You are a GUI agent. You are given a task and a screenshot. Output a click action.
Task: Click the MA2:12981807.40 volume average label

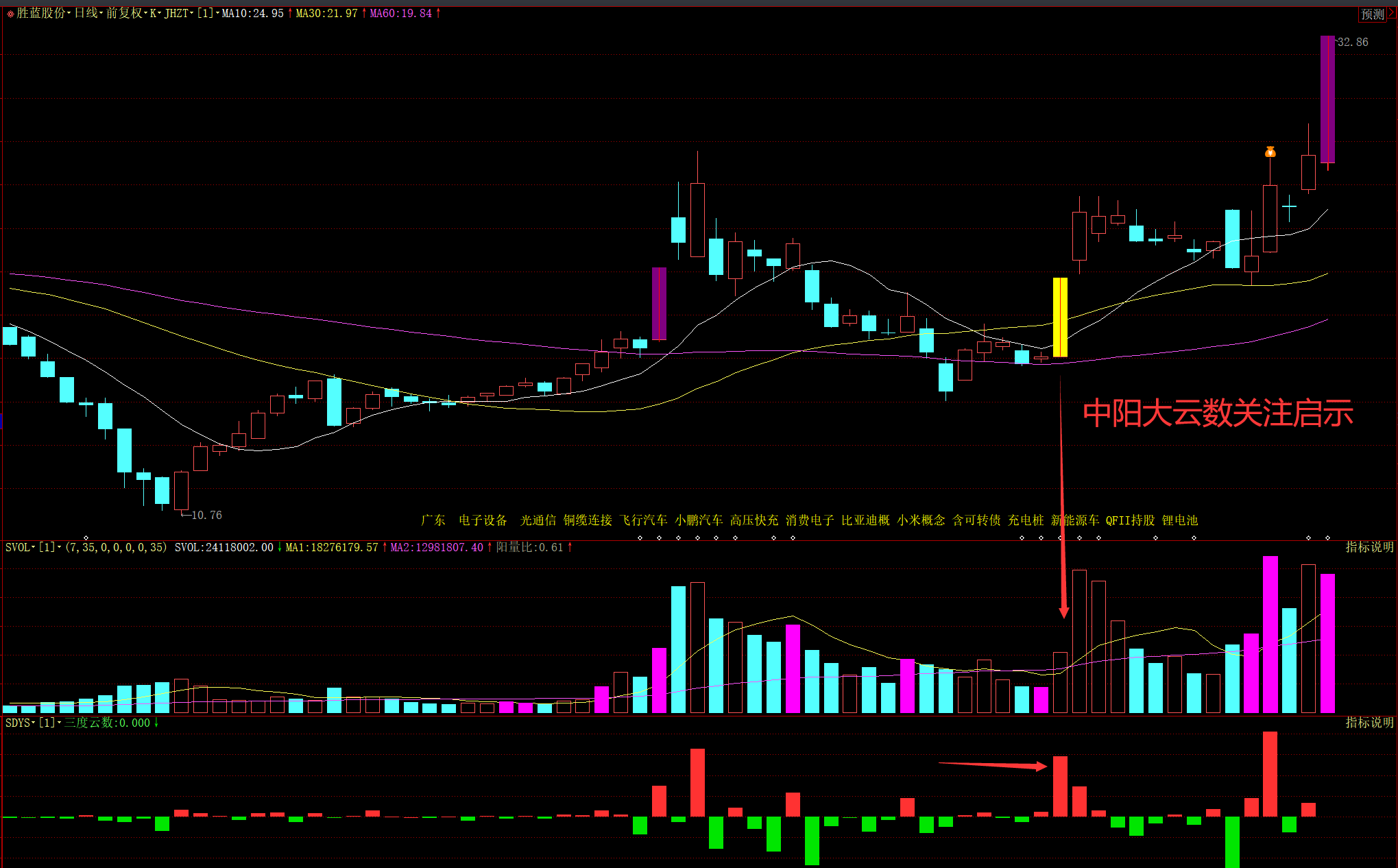pyautogui.click(x=437, y=547)
